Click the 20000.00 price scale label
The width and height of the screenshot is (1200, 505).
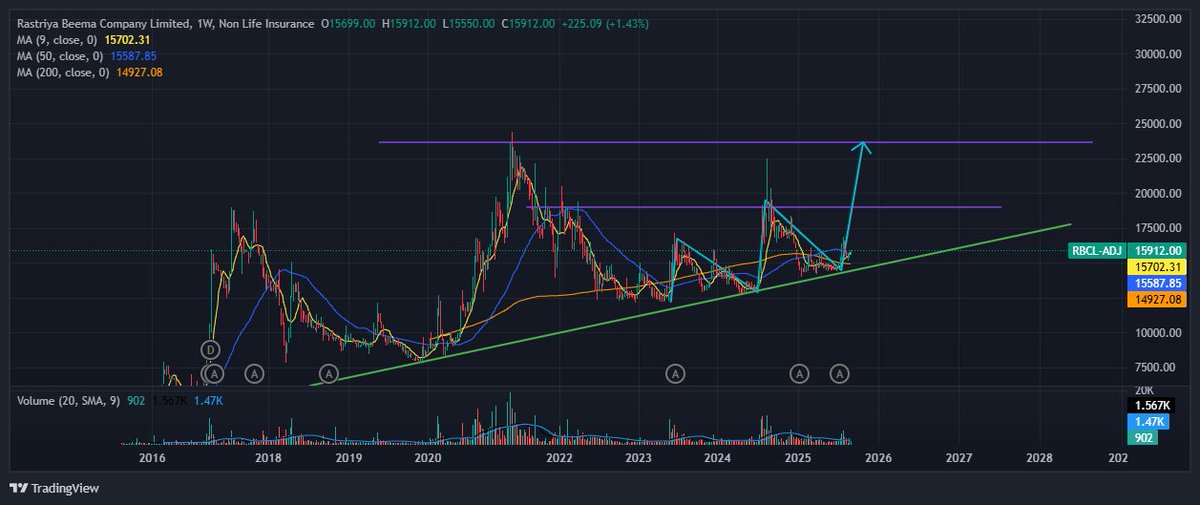[x=1157, y=193]
